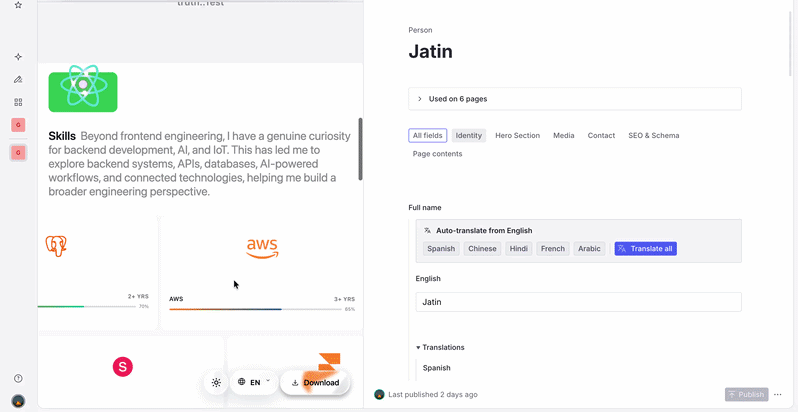
Task: Open the Page contents tab
Action: [437, 154]
